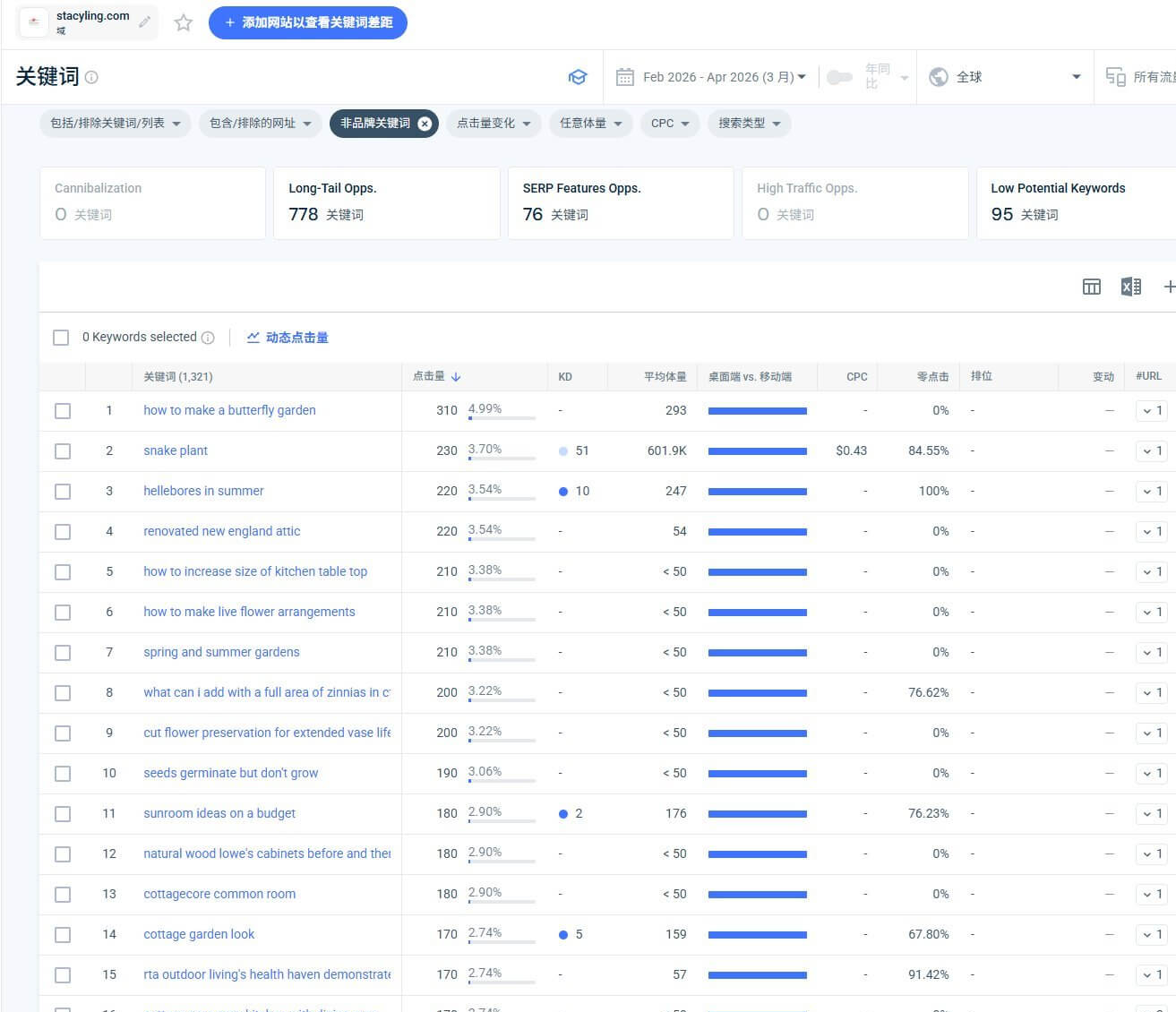
Task: Open the Long-Tail Opps. card
Action: 387,203
